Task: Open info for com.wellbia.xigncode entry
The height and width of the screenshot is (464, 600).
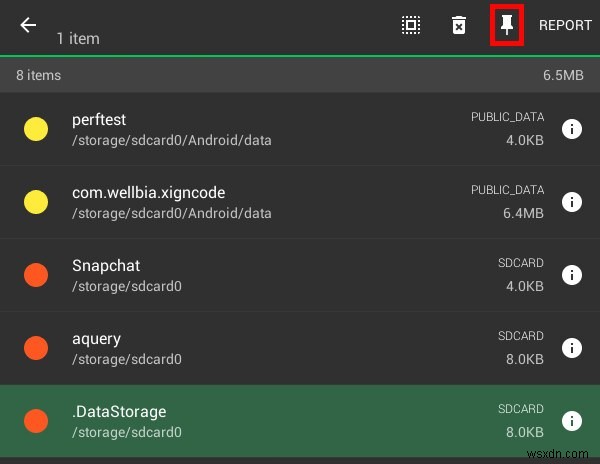Action: (x=571, y=202)
